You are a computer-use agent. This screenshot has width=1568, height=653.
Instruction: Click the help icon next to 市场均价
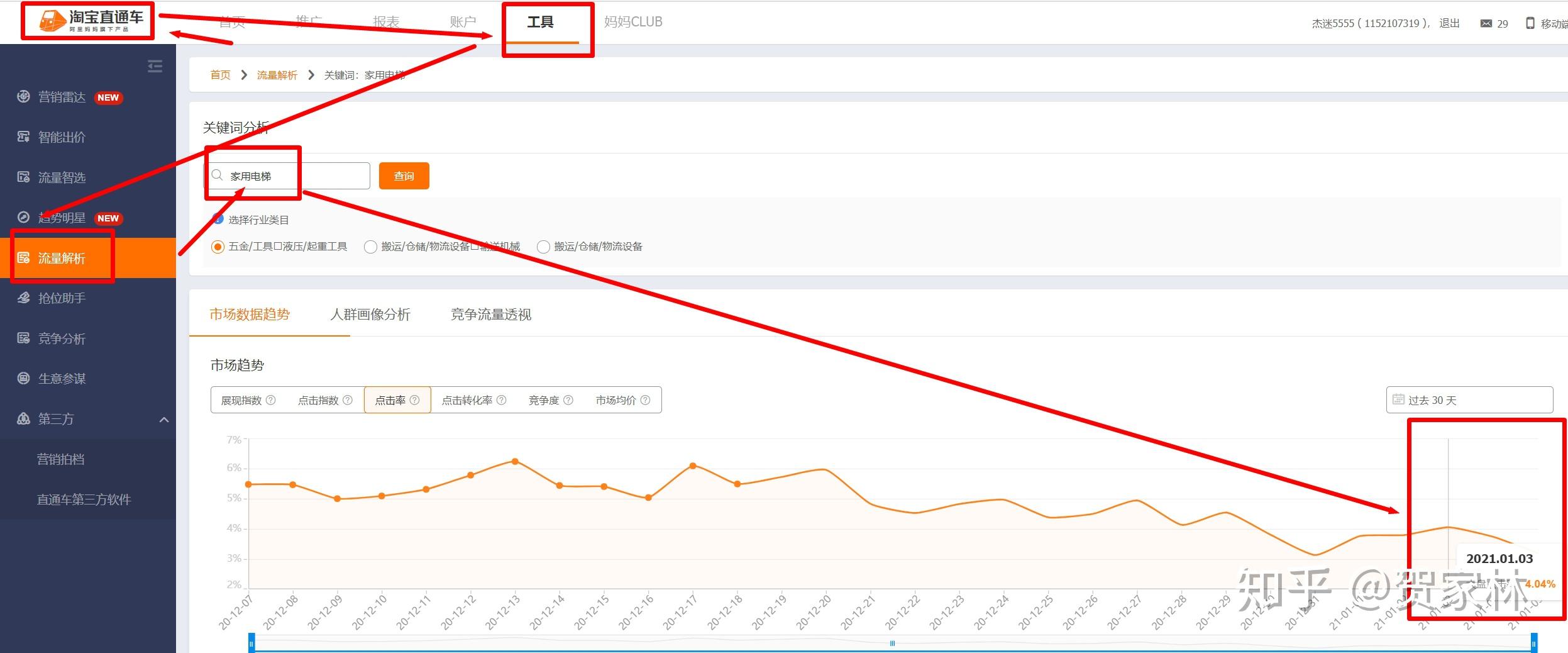pos(645,399)
